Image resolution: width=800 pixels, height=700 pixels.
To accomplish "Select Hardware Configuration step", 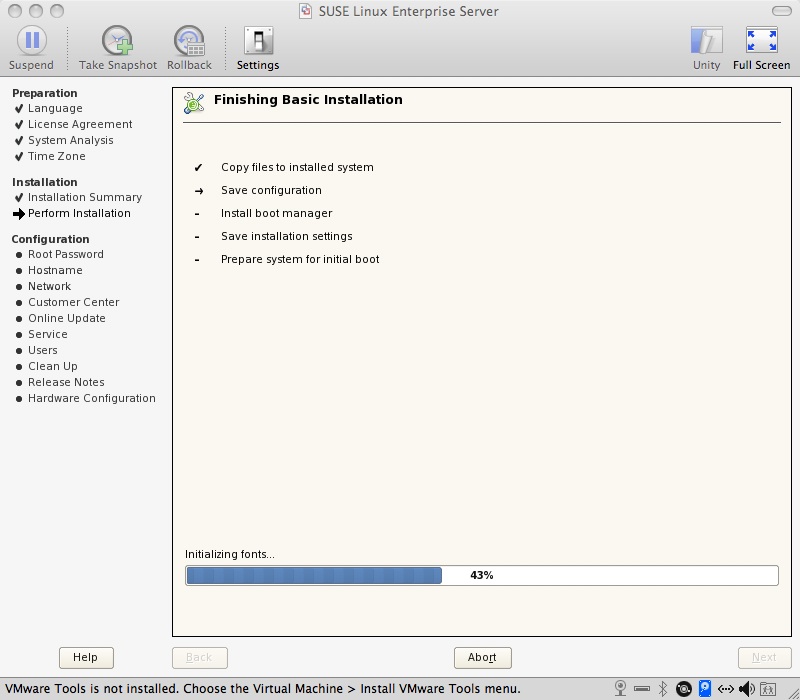I will (92, 398).
